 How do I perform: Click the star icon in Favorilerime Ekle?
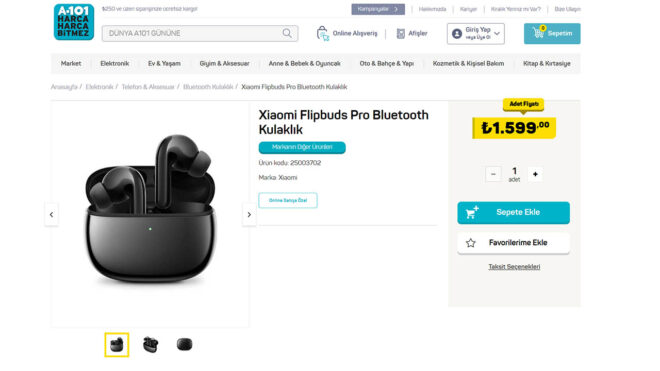tap(471, 243)
